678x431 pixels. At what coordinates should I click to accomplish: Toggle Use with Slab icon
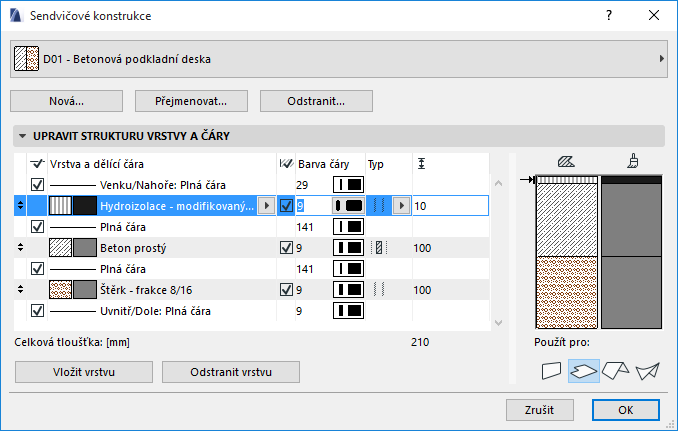tap(584, 371)
